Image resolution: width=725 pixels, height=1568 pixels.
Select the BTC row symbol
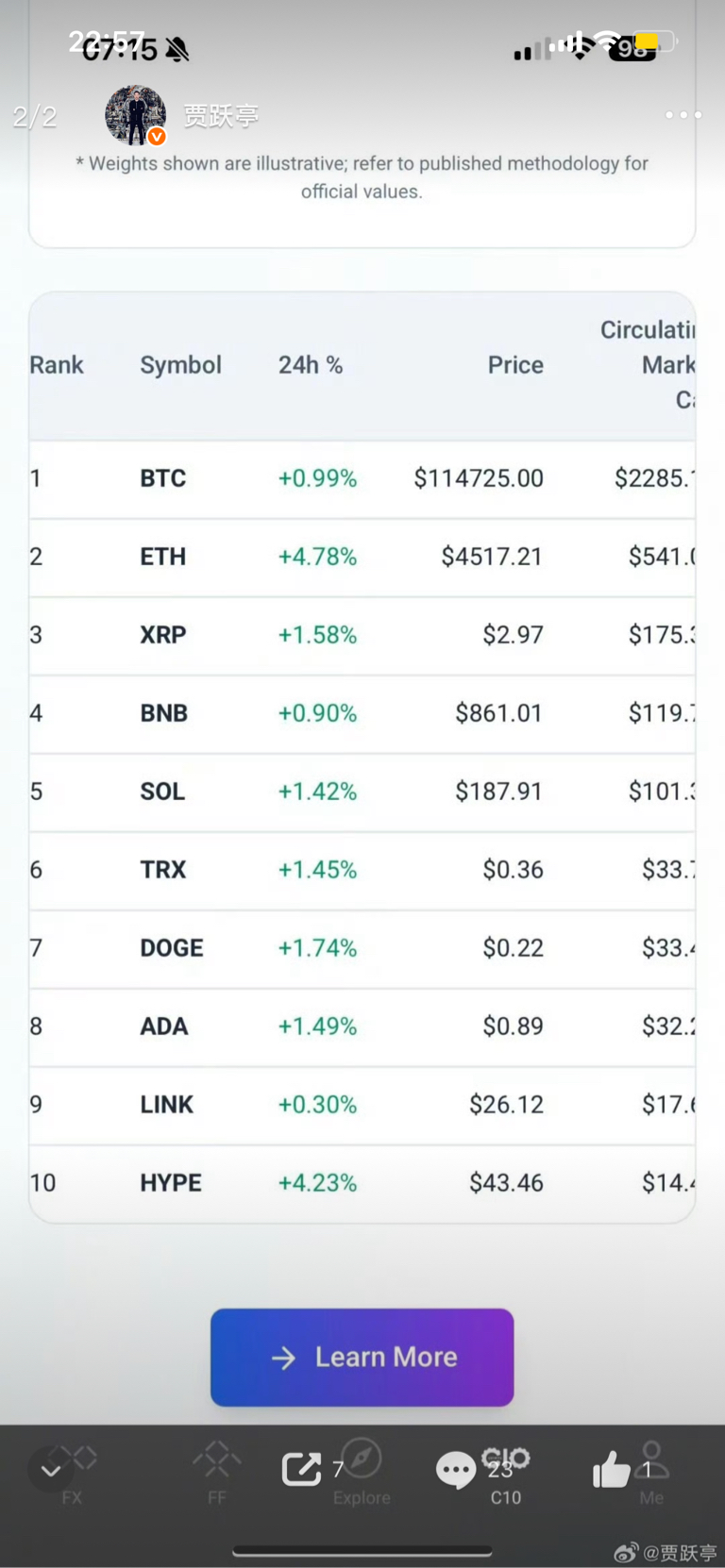163,478
